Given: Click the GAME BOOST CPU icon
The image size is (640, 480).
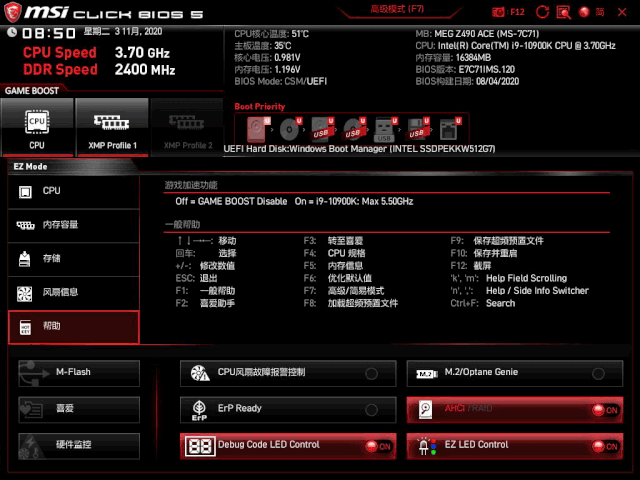Looking at the screenshot, I should [37, 125].
